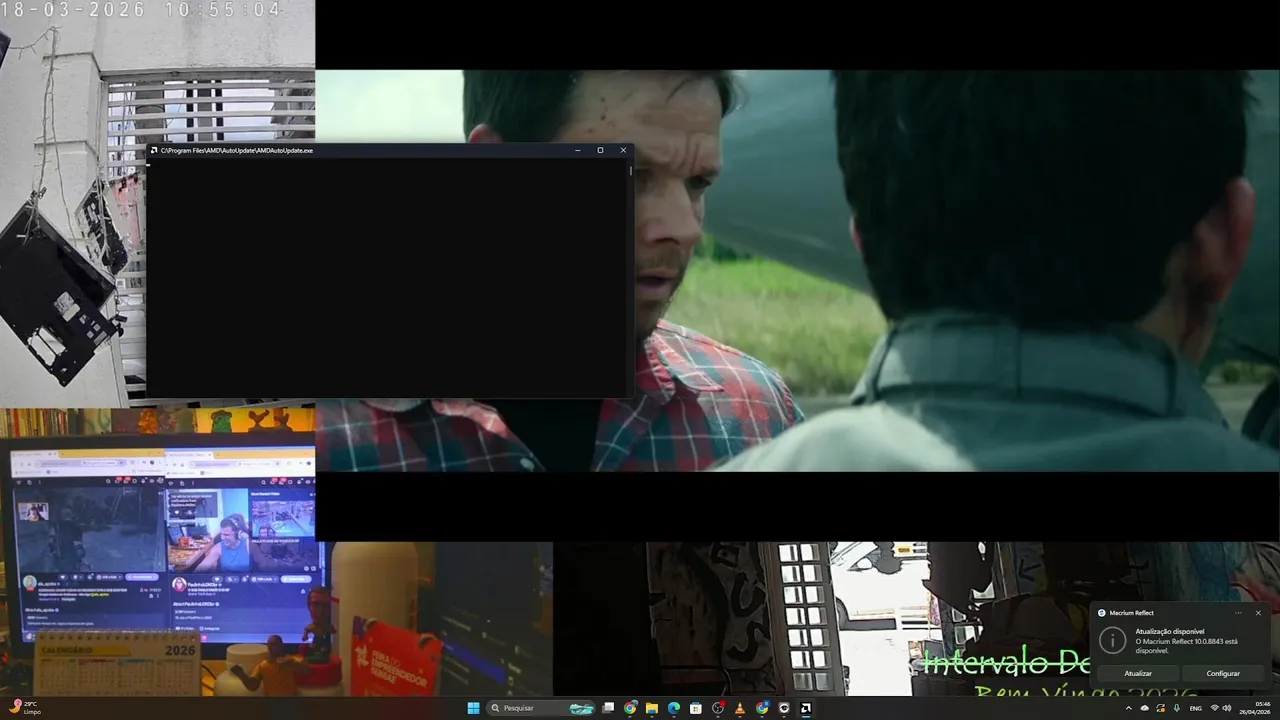Image resolution: width=1280 pixels, height=720 pixels.
Task: Click the Pesquisar search box on taskbar
Action: tap(541, 708)
